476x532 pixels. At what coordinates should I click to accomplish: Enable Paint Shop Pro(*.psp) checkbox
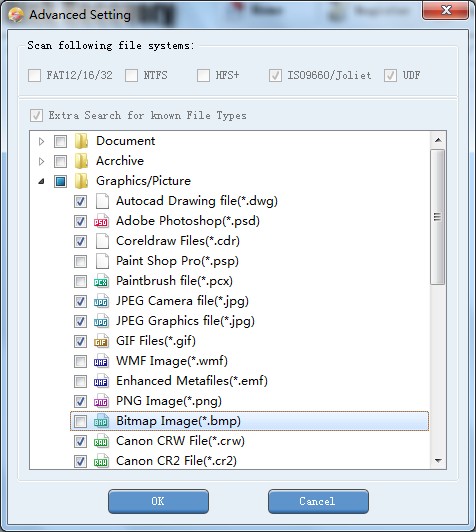[80, 262]
